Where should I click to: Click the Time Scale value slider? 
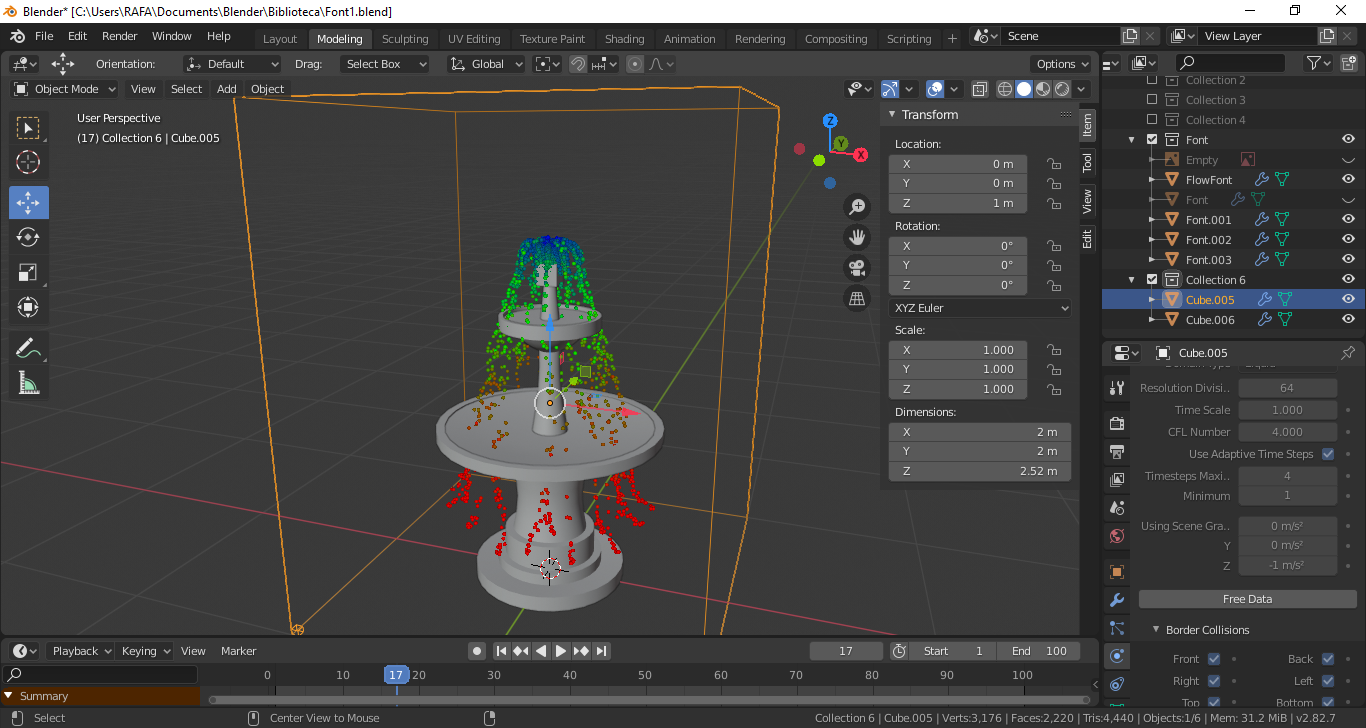(x=1287, y=410)
